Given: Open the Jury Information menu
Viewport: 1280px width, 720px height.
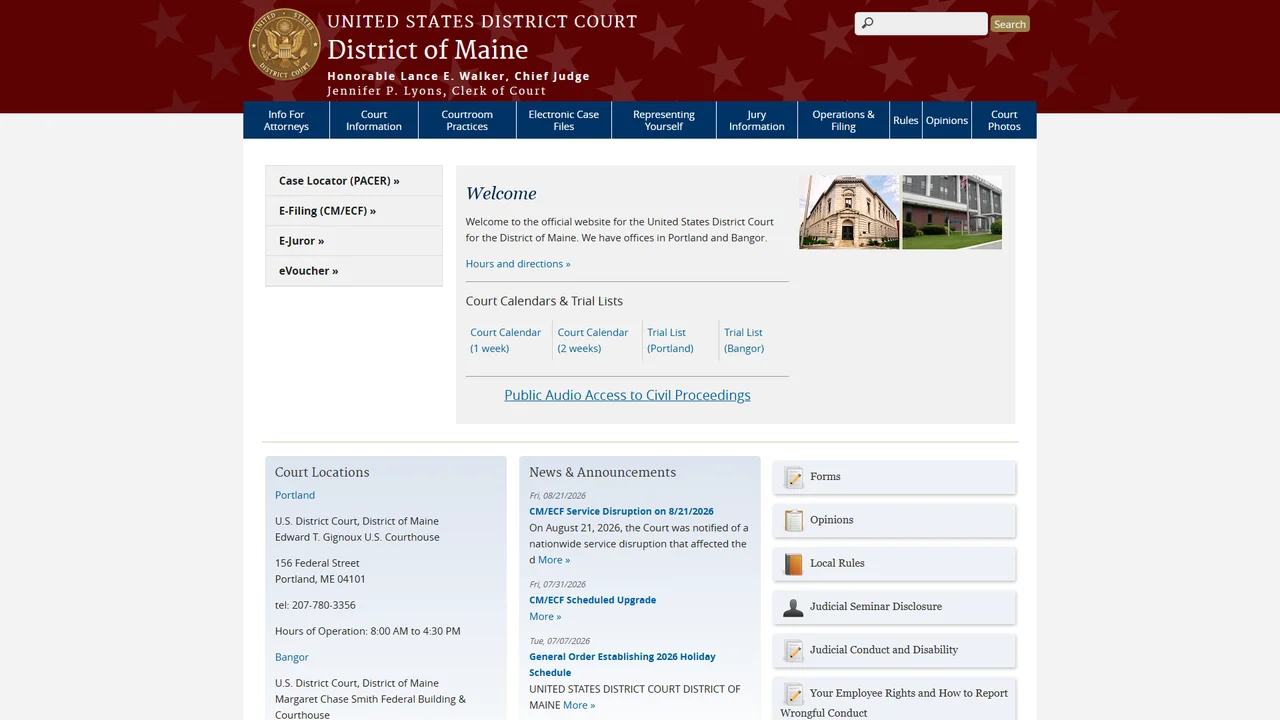Looking at the screenshot, I should (x=757, y=120).
